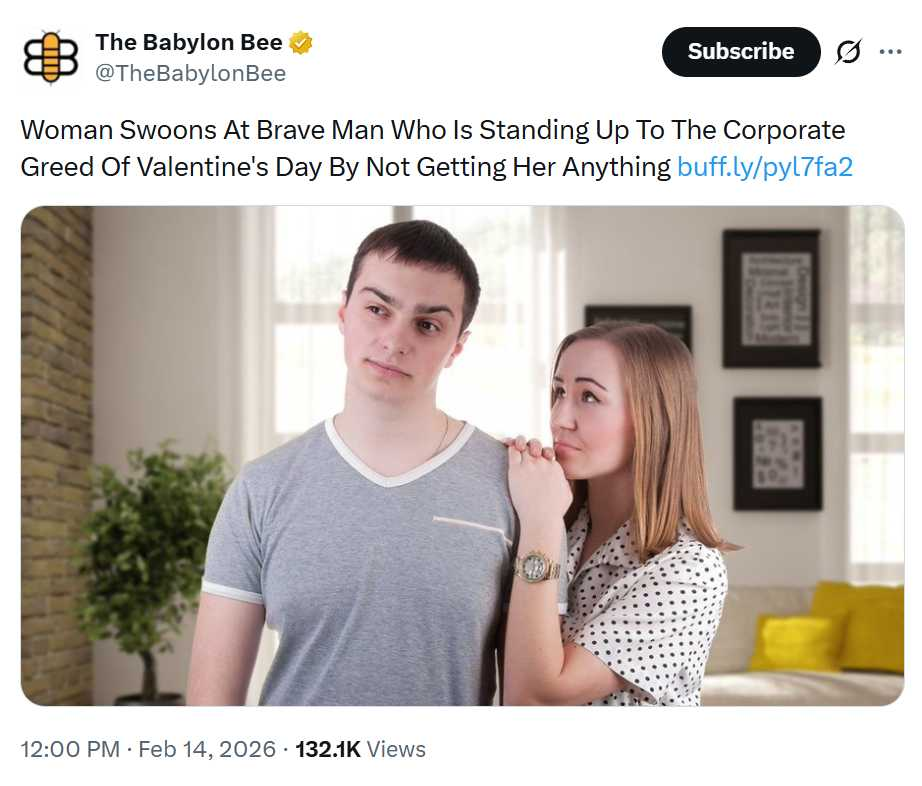The image size is (922, 786).
Task: Open The Babylon Bee display name
Action: 188,43
